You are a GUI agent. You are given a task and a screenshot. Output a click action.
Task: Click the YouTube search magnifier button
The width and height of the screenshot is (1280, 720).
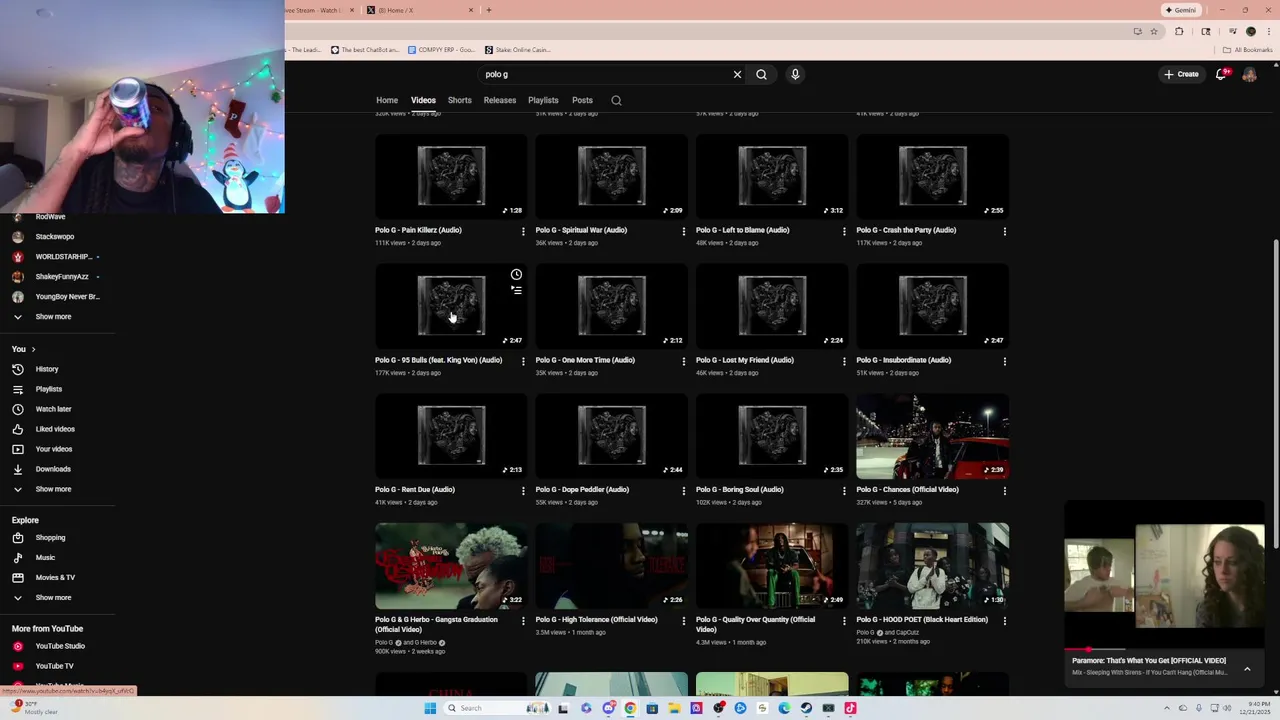[x=761, y=74]
